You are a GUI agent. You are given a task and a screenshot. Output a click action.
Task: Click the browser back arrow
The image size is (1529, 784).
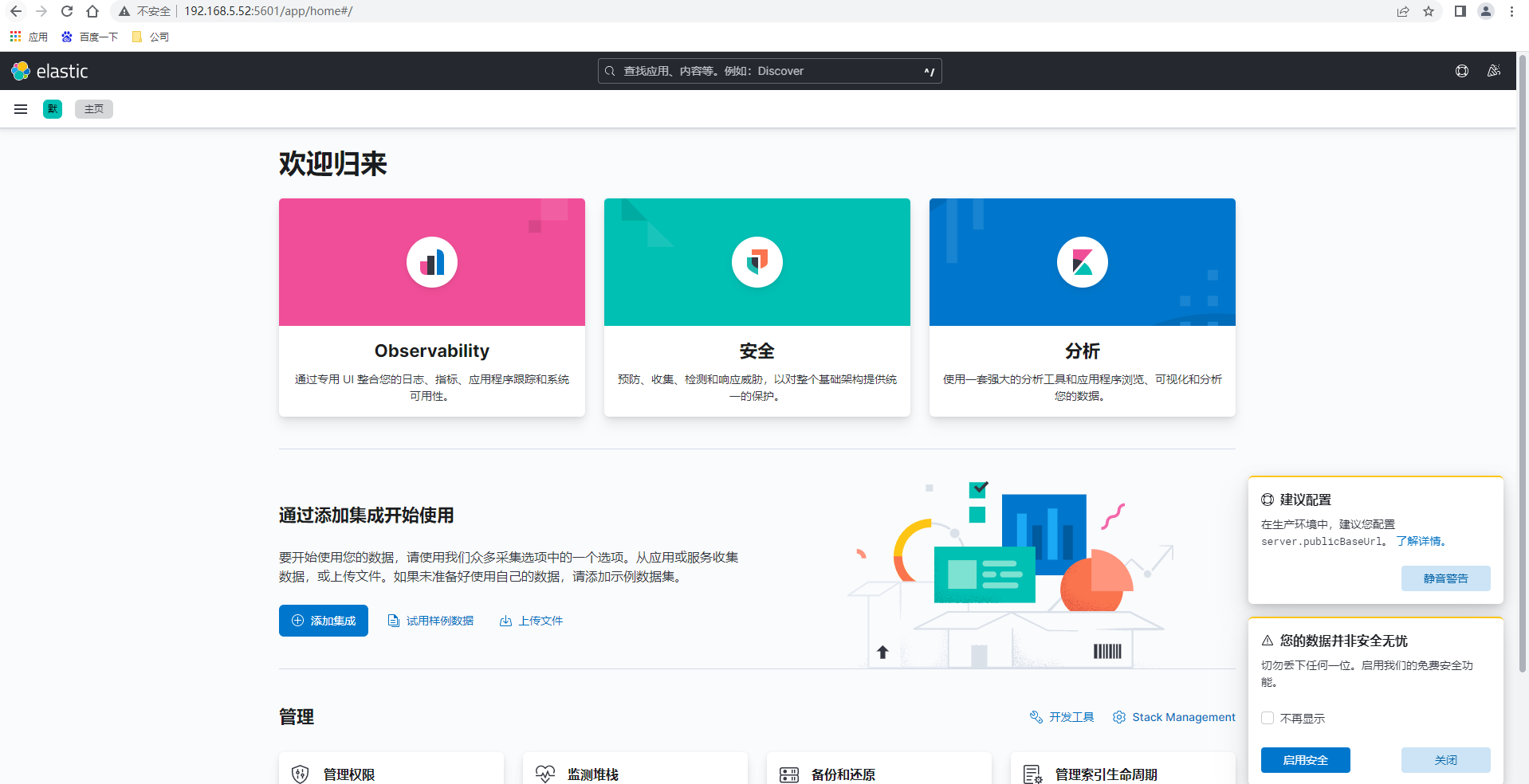(16, 11)
